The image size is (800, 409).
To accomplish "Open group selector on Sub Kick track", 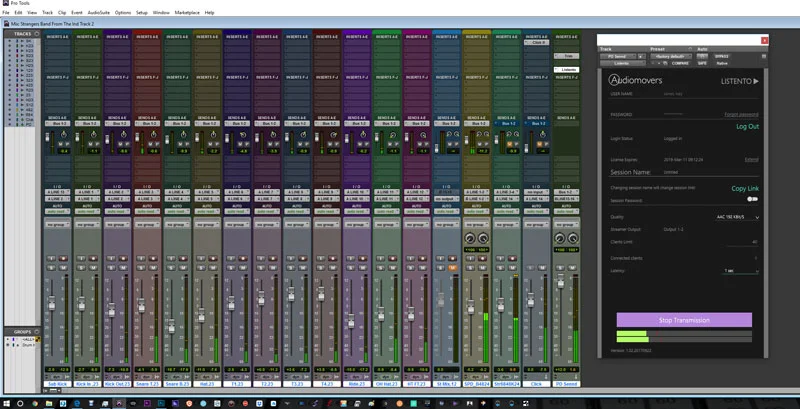I will pos(57,224).
